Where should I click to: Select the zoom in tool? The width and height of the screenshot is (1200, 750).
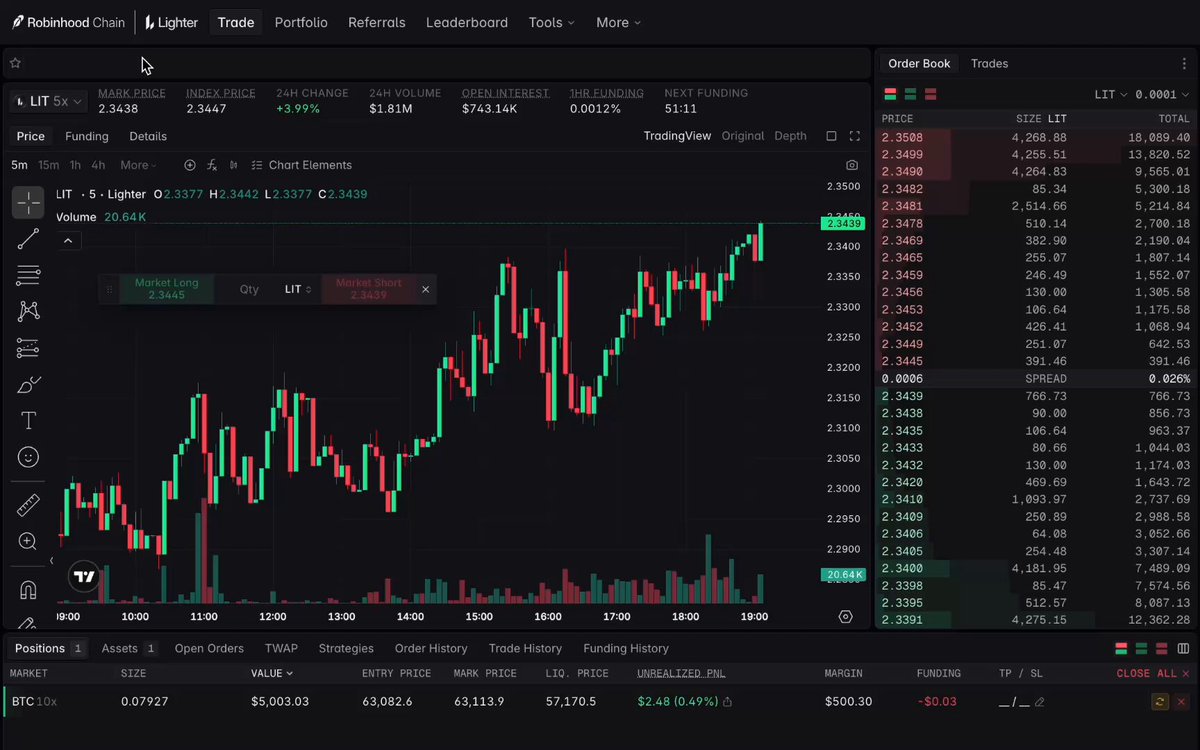pos(28,541)
